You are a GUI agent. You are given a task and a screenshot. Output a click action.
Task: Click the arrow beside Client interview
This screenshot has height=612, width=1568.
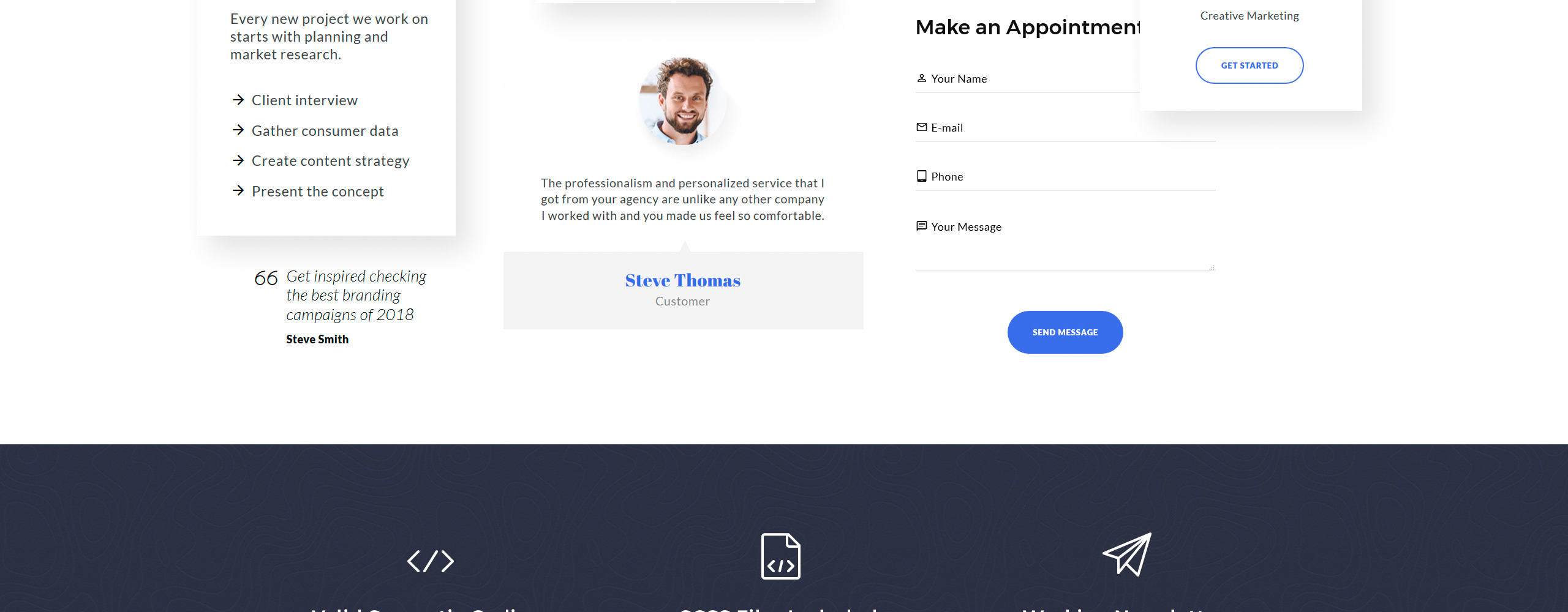pyautogui.click(x=238, y=100)
